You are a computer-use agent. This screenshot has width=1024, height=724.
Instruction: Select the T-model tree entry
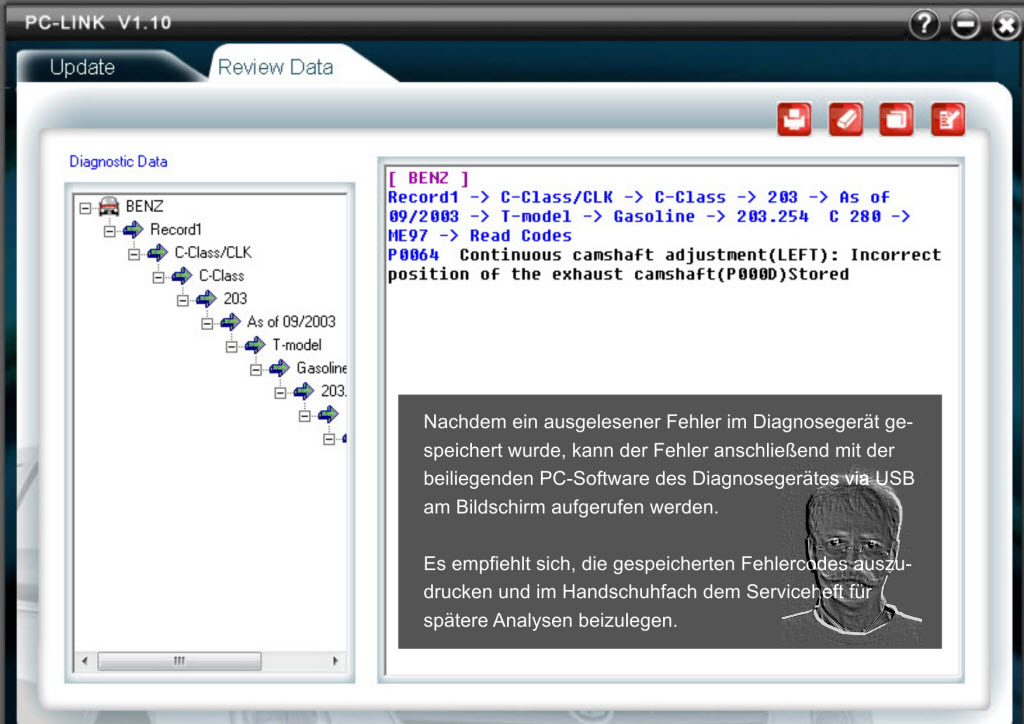point(297,345)
